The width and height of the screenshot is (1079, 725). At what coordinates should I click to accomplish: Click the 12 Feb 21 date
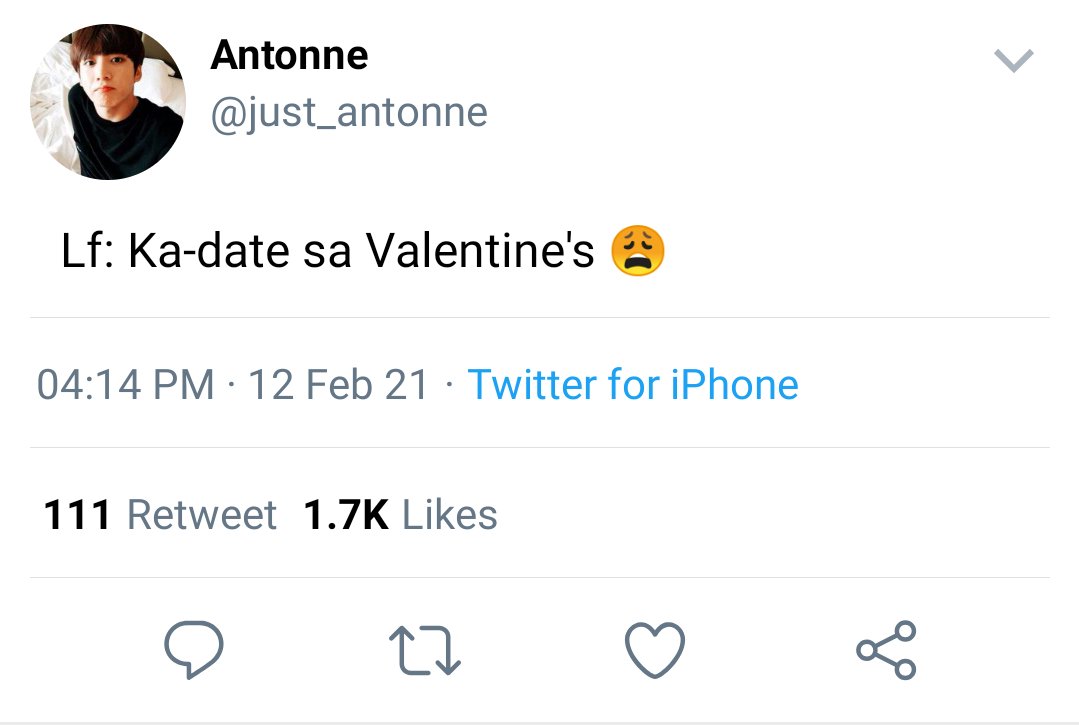tap(338, 385)
